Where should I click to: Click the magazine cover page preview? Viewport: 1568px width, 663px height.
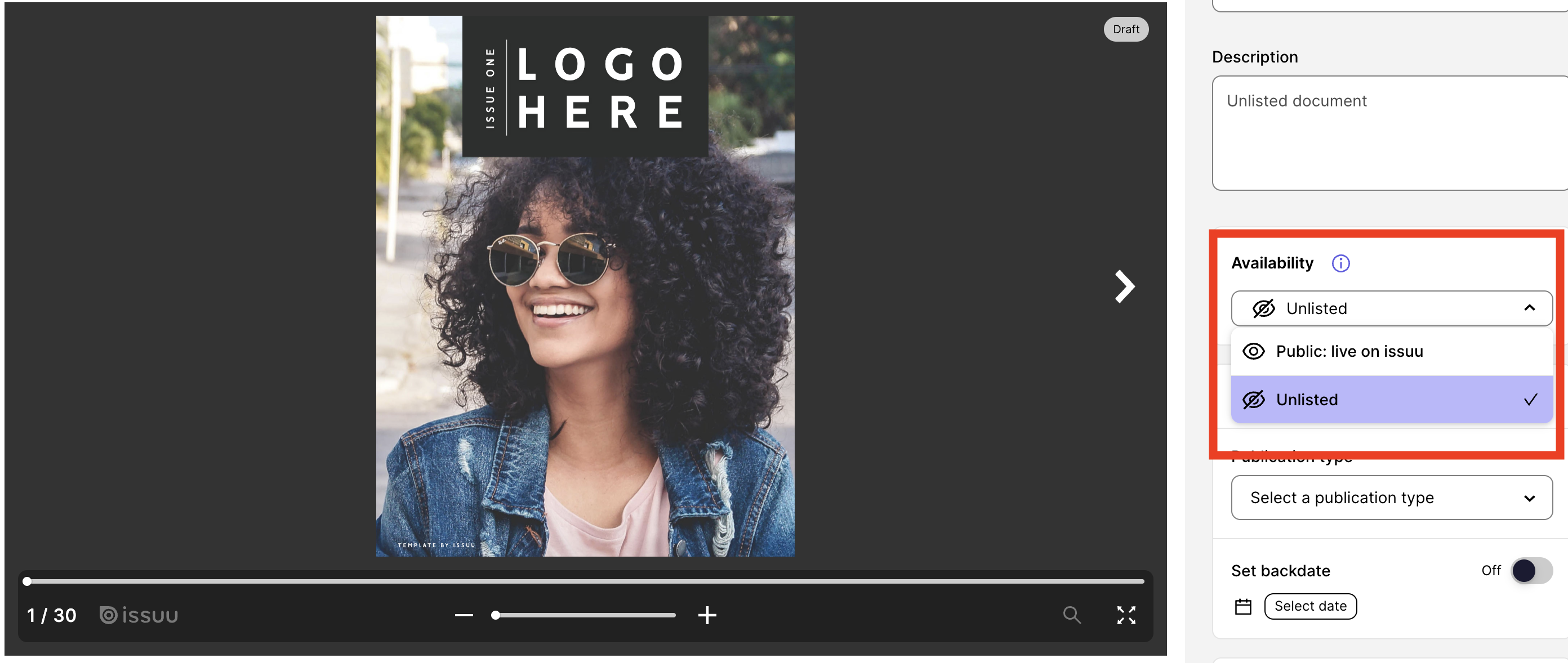585,286
